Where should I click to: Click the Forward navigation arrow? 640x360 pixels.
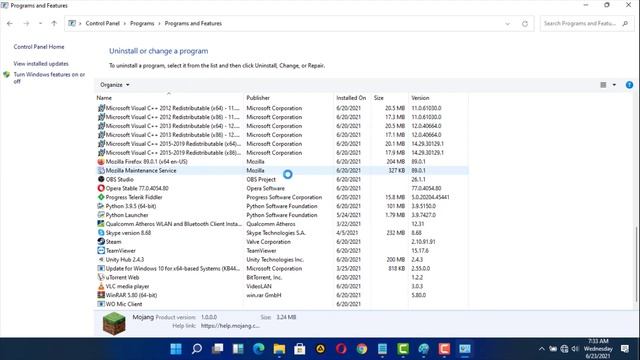[27, 24]
